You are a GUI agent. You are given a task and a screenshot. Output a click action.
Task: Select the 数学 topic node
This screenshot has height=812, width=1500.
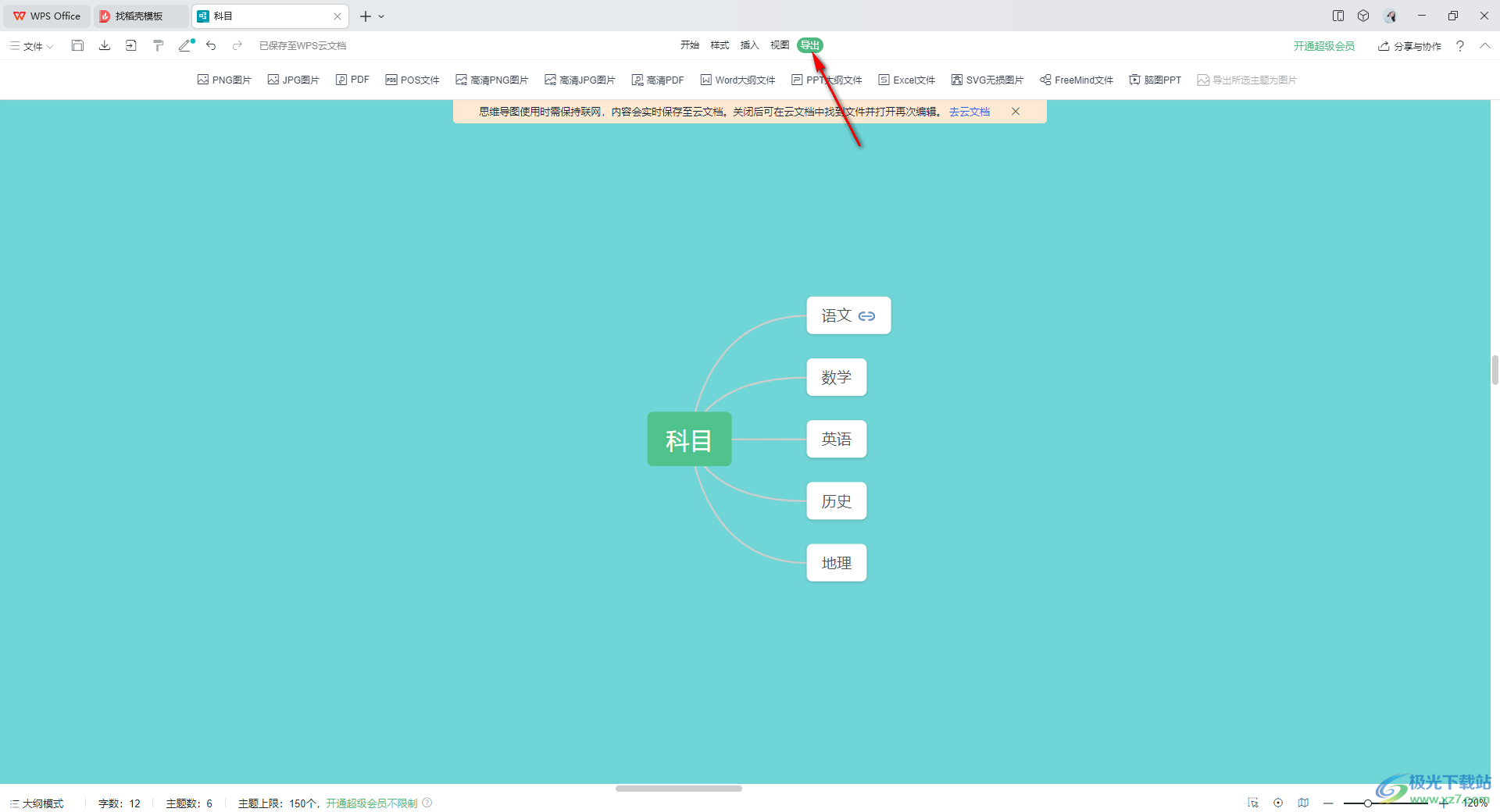tap(837, 377)
